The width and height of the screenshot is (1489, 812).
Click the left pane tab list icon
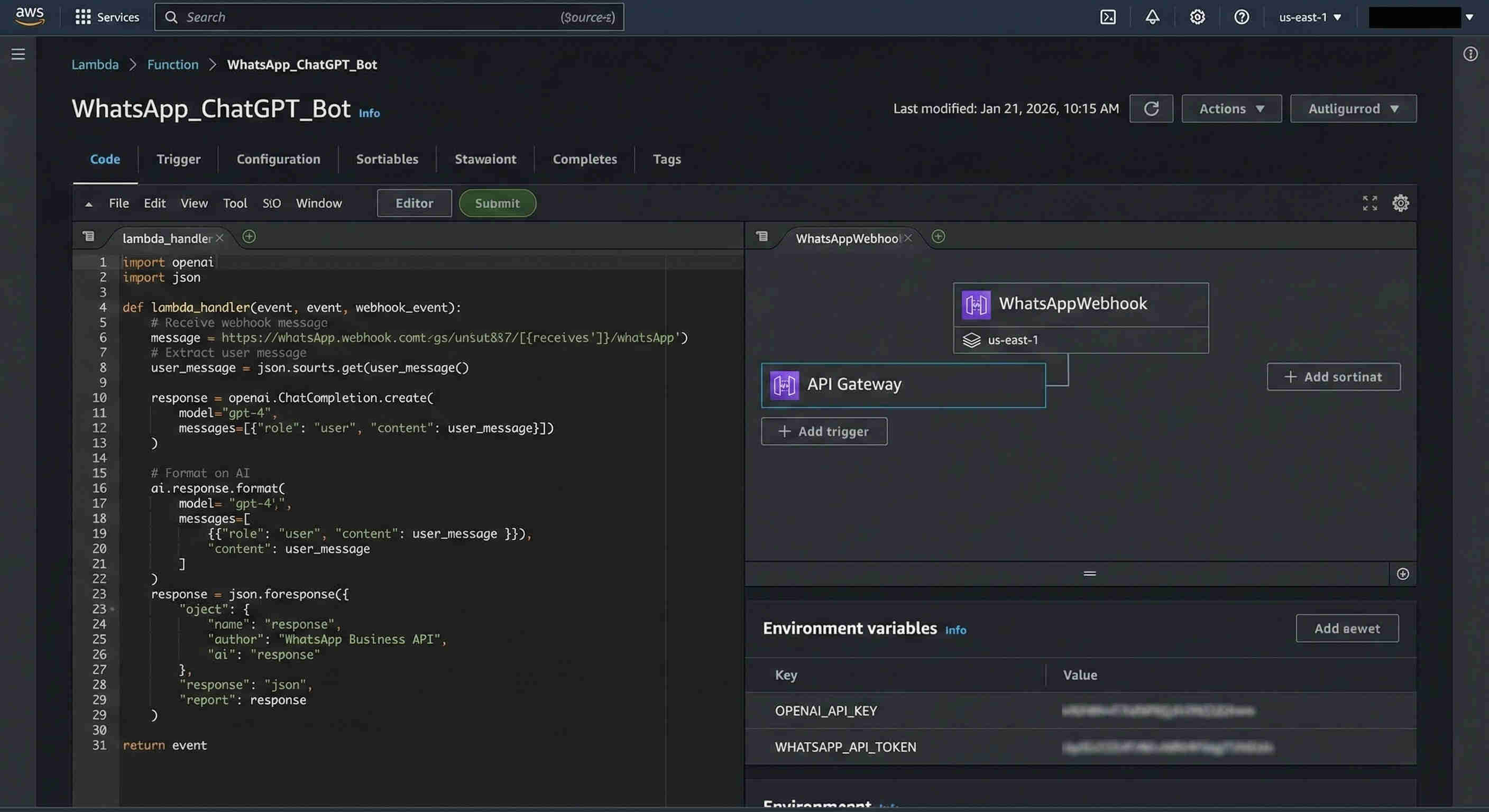coord(88,236)
